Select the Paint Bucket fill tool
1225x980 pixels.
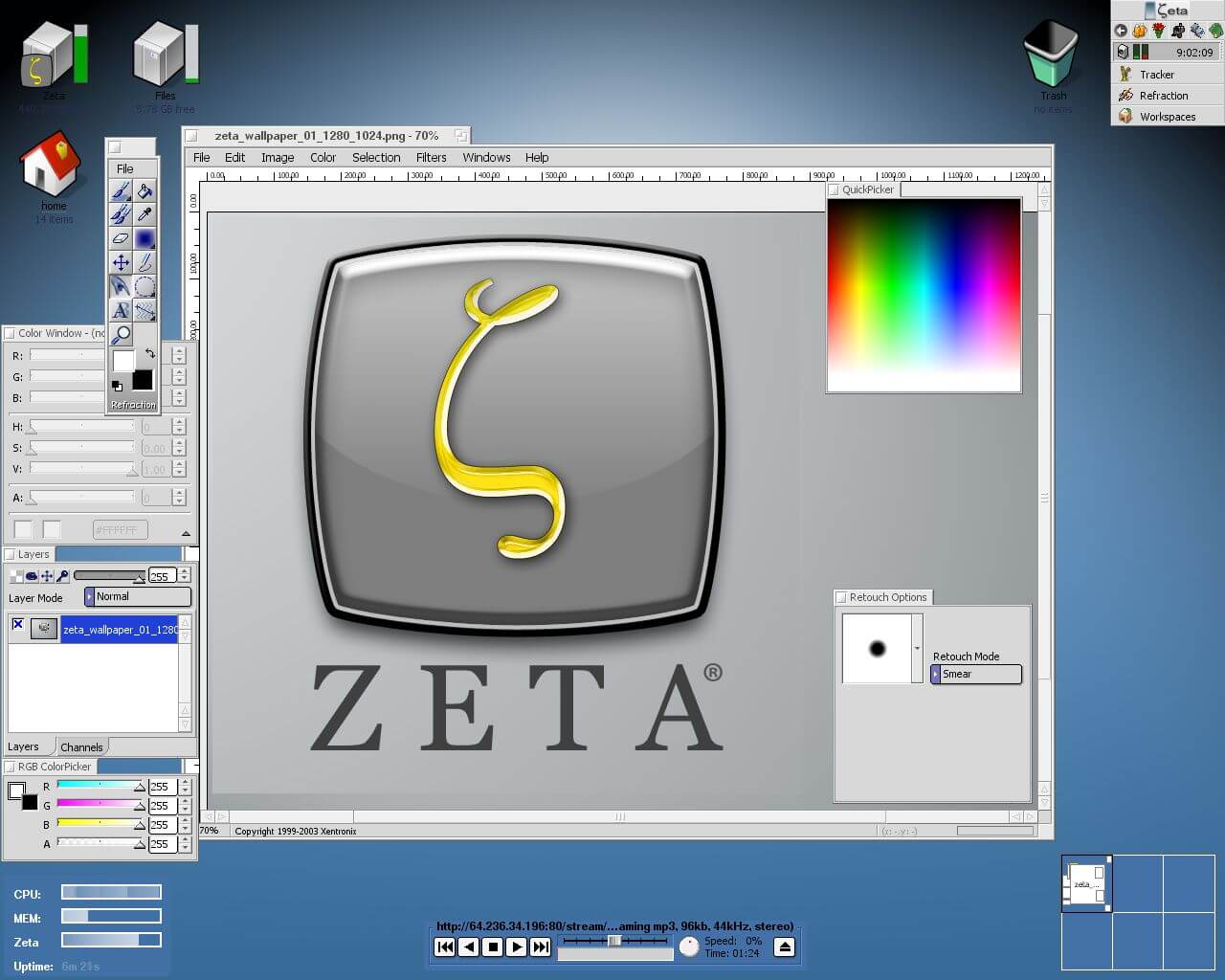145,191
